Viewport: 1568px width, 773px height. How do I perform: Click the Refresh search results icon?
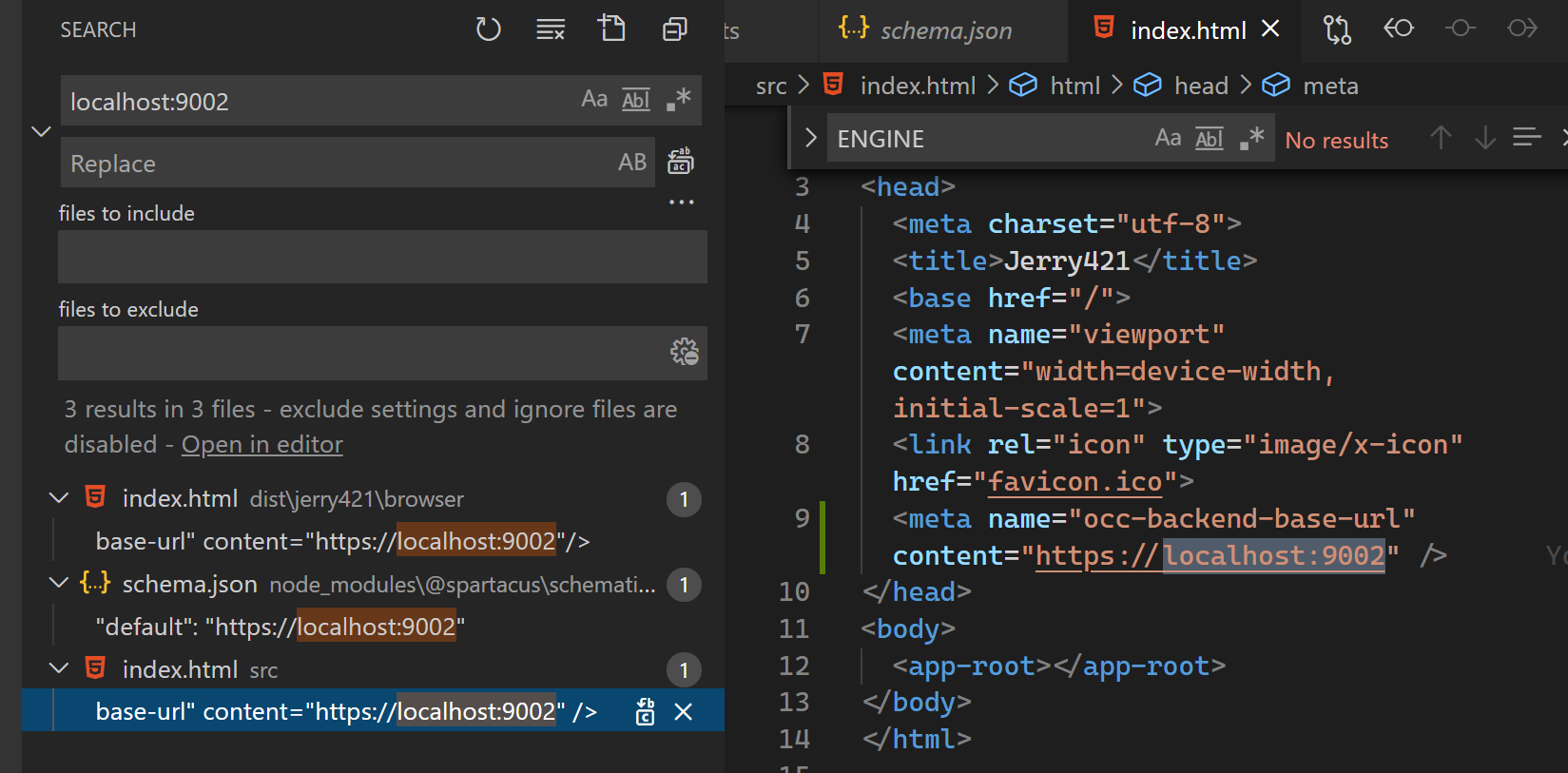pos(488,29)
